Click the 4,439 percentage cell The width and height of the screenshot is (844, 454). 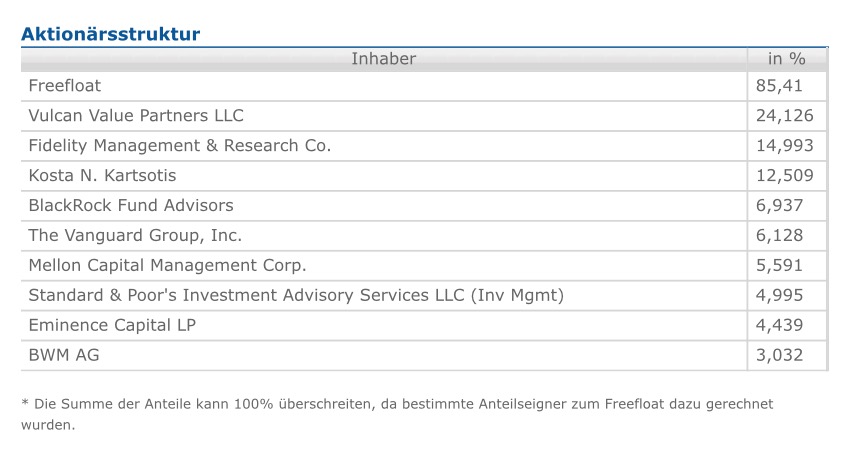click(x=779, y=325)
